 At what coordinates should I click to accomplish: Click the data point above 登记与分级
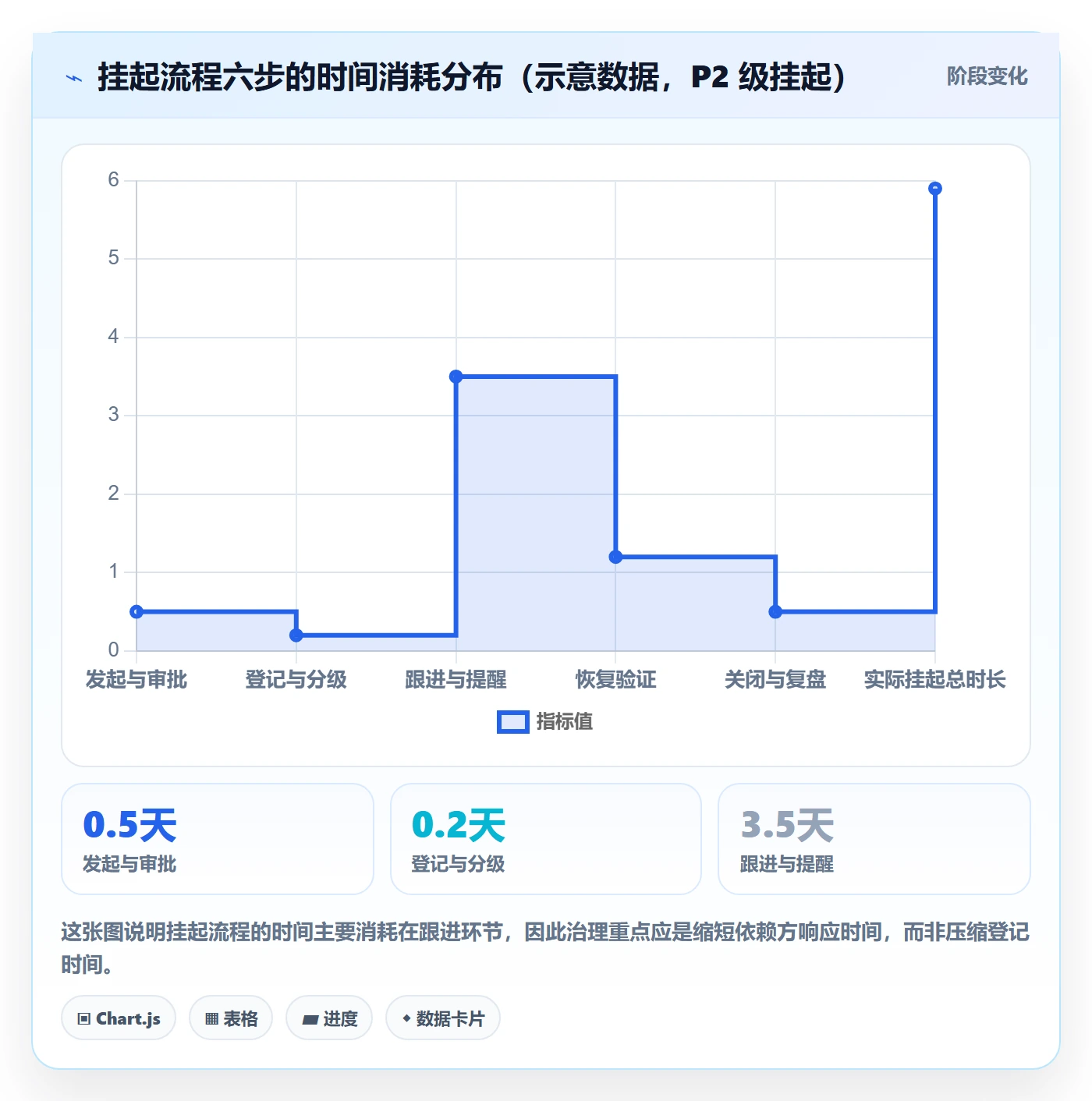[x=296, y=635]
